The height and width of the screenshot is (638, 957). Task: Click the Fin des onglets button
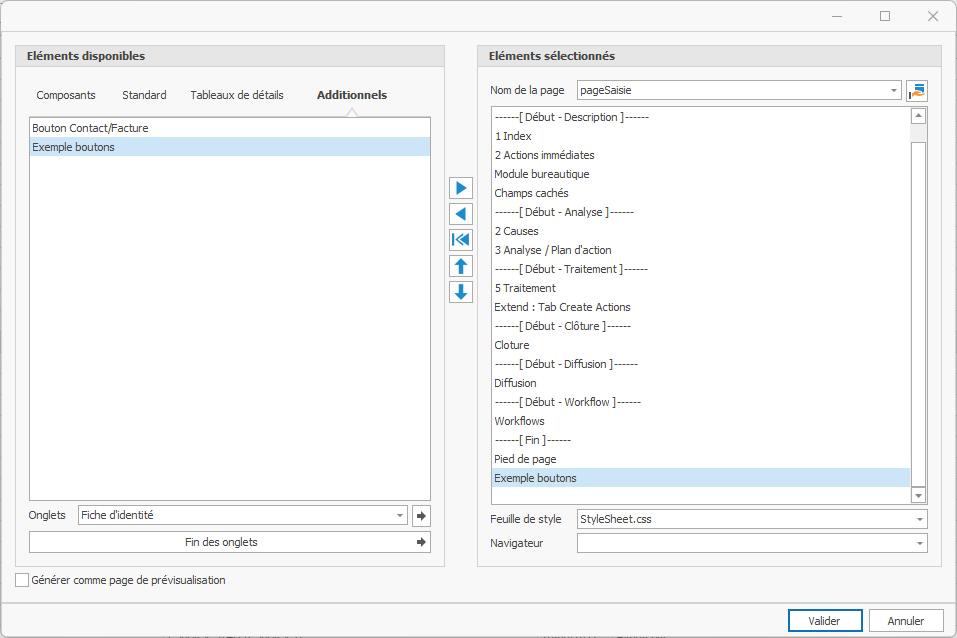(x=230, y=542)
